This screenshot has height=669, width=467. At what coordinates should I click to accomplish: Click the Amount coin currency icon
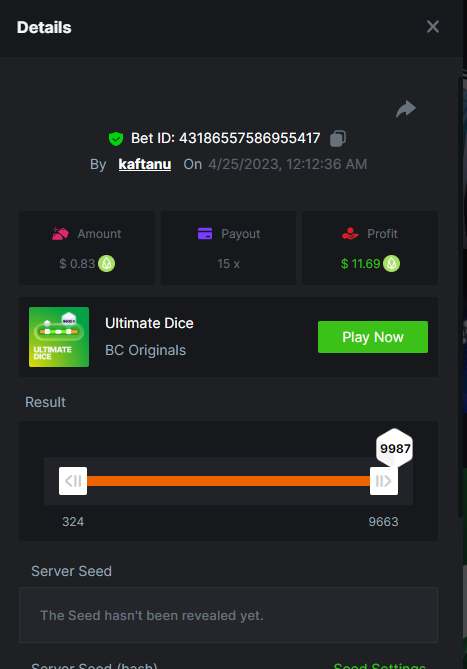click(x=107, y=264)
